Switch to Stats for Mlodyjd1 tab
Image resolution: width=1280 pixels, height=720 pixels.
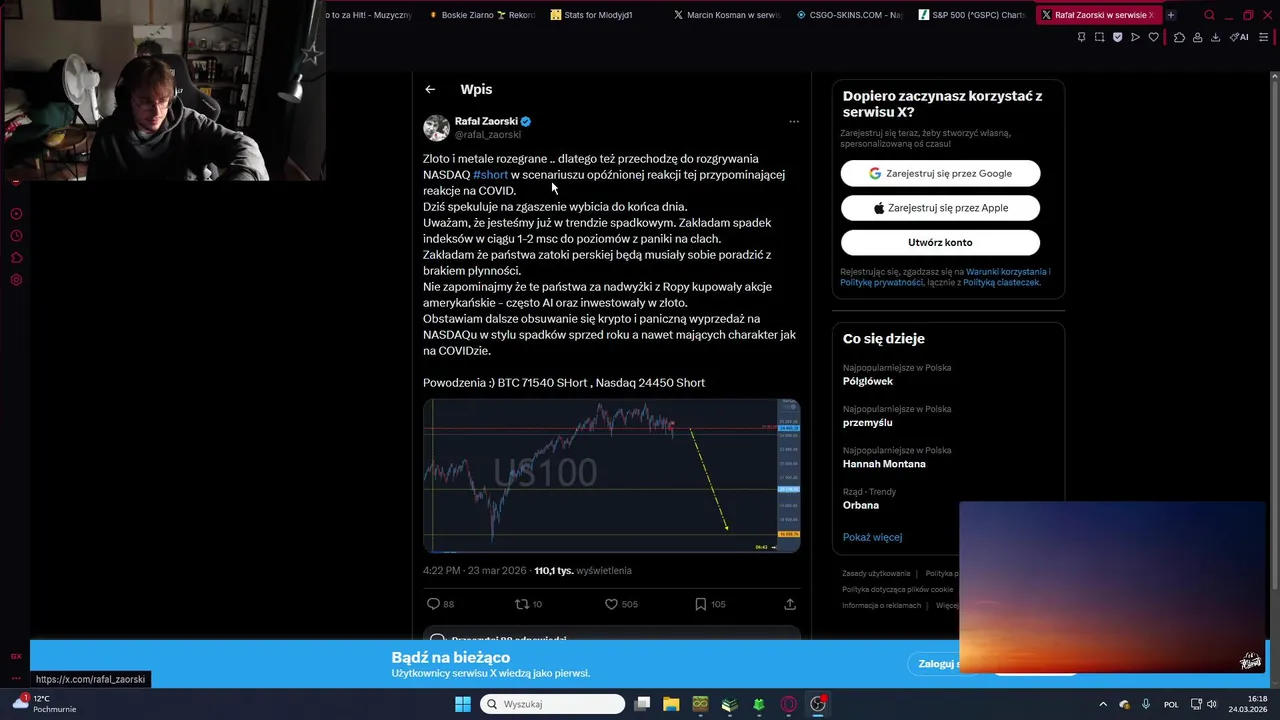coord(603,15)
